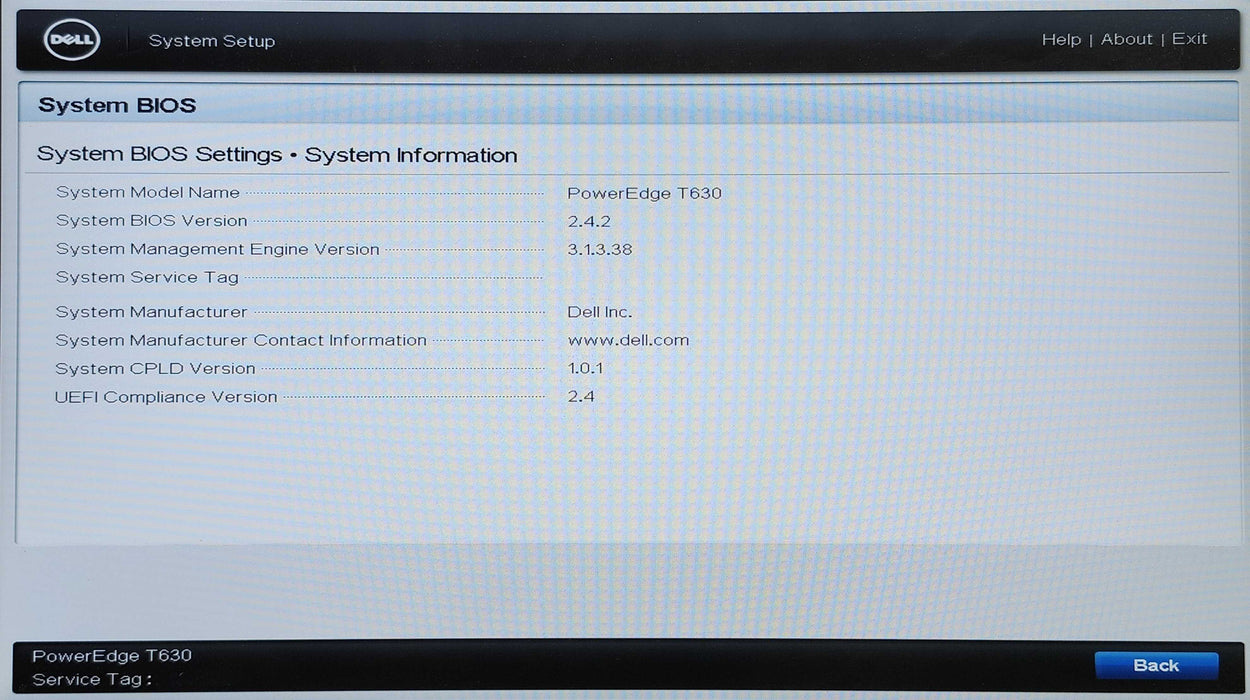1250x700 pixels.
Task: Select CPLD version value 1.0.1
Action: pyautogui.click(x=586, y=368)
